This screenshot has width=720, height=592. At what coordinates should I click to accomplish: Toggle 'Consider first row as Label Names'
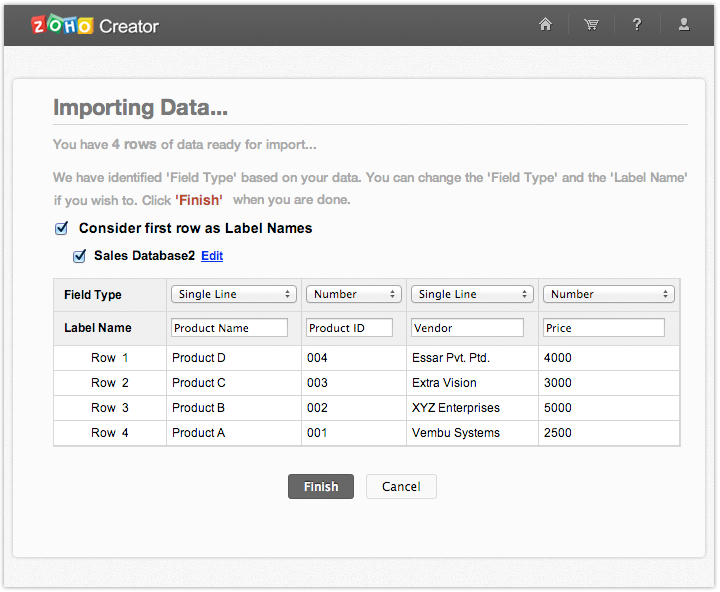point(62,228)
